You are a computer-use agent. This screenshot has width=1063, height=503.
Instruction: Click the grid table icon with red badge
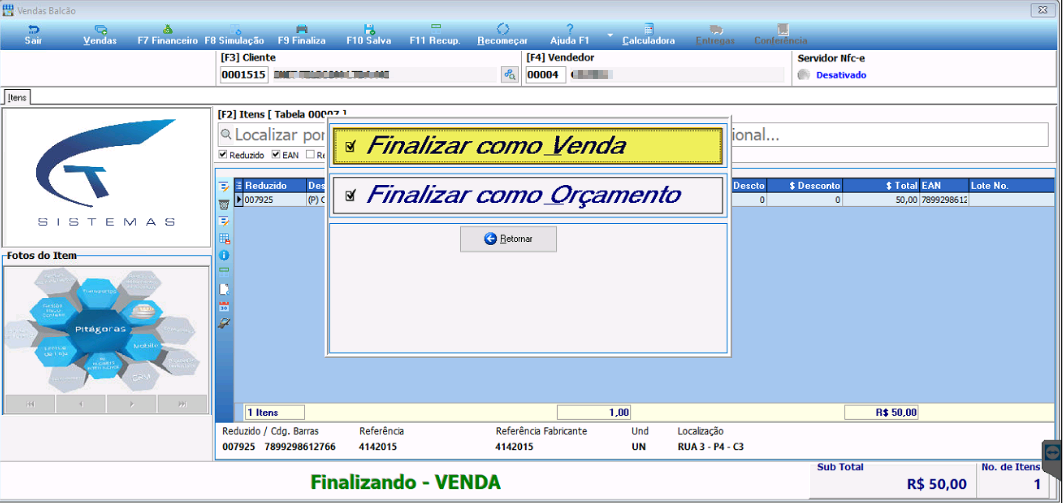[x=224, y=238]
